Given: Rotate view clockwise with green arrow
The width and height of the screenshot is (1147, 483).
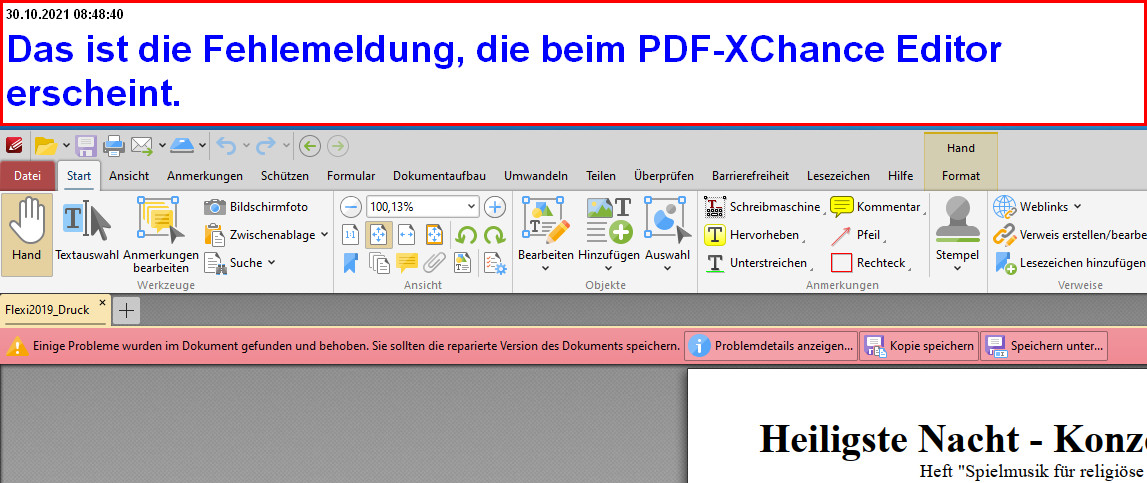Looking at the screenshot, I should [495, 235].
